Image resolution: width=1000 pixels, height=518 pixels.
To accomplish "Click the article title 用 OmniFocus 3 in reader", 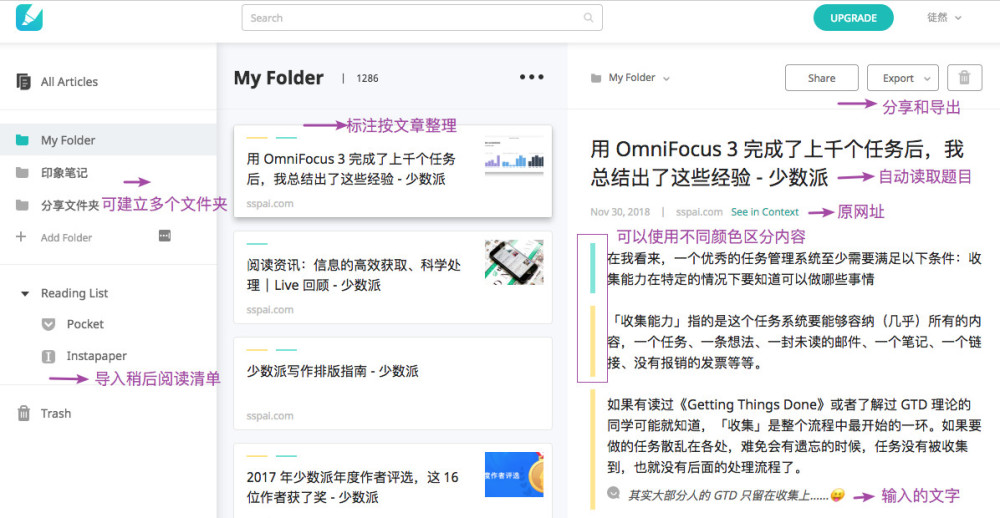I will (777, 163).
